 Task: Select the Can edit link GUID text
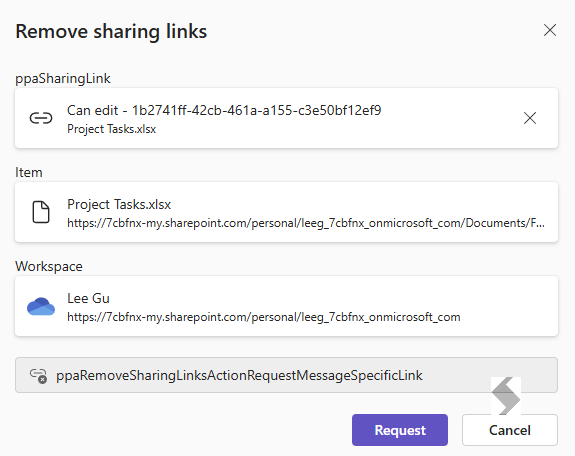click(x=257, y=110)
